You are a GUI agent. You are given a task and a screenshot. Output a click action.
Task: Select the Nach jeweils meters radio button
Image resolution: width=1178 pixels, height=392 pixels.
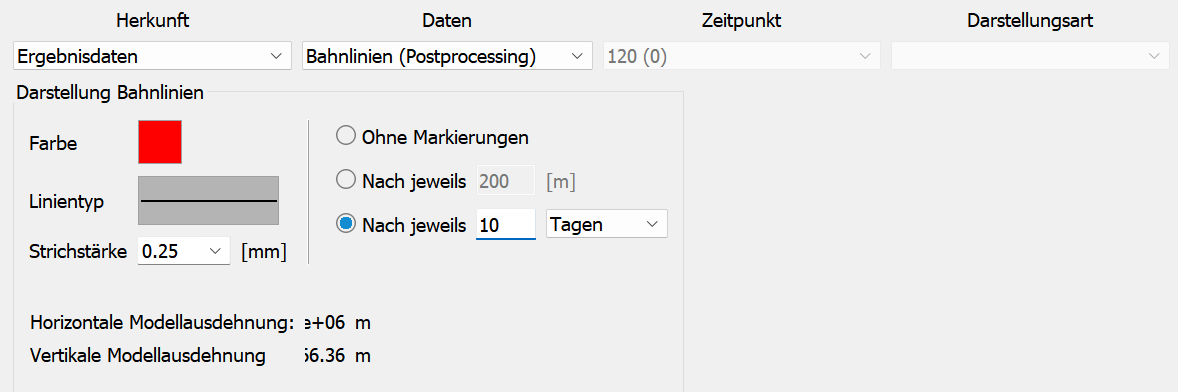click(346, 180)
